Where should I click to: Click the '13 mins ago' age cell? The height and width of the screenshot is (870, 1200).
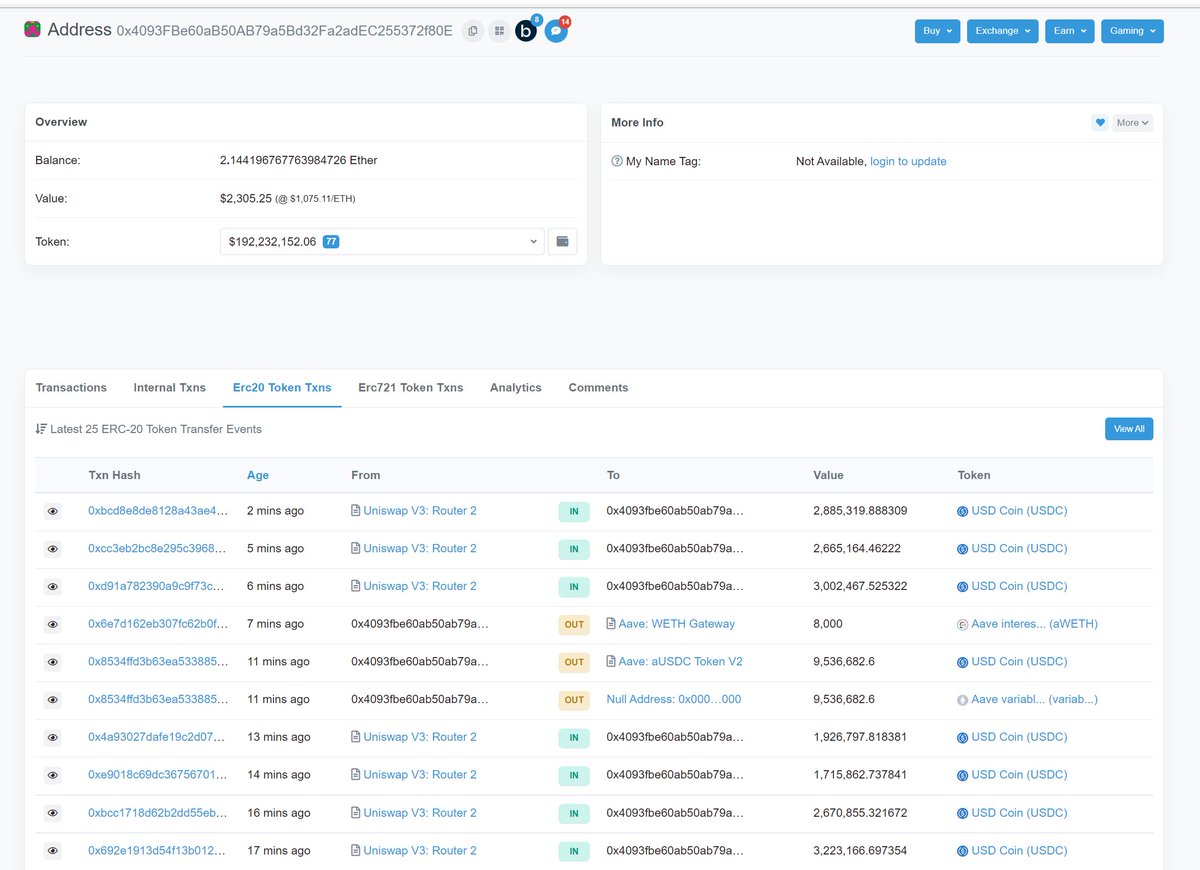(x=278, y=738)
